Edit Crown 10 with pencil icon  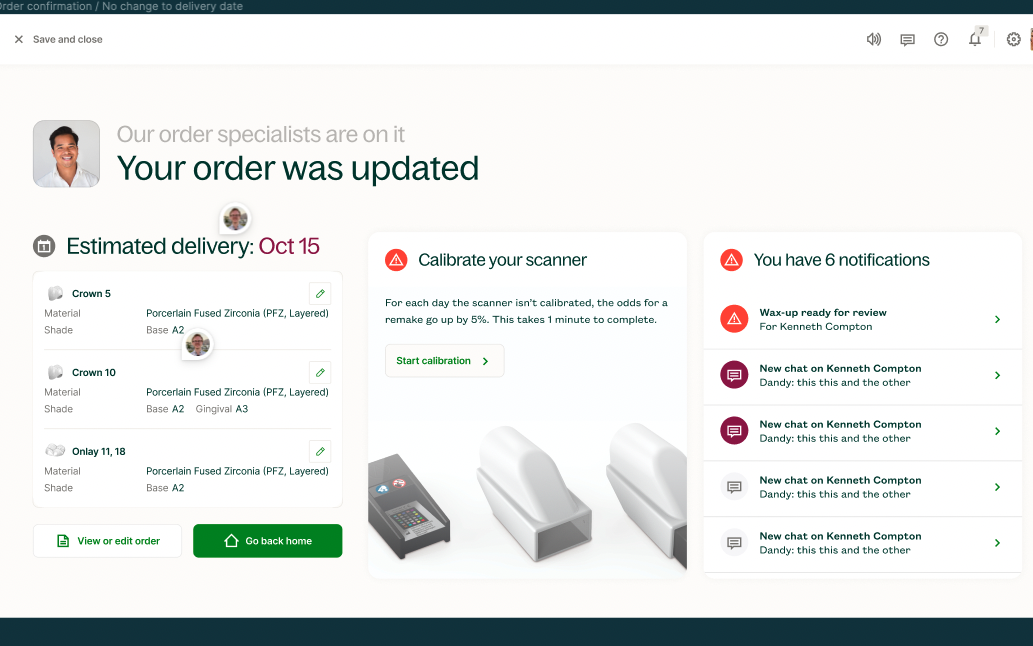pos(320,373)
